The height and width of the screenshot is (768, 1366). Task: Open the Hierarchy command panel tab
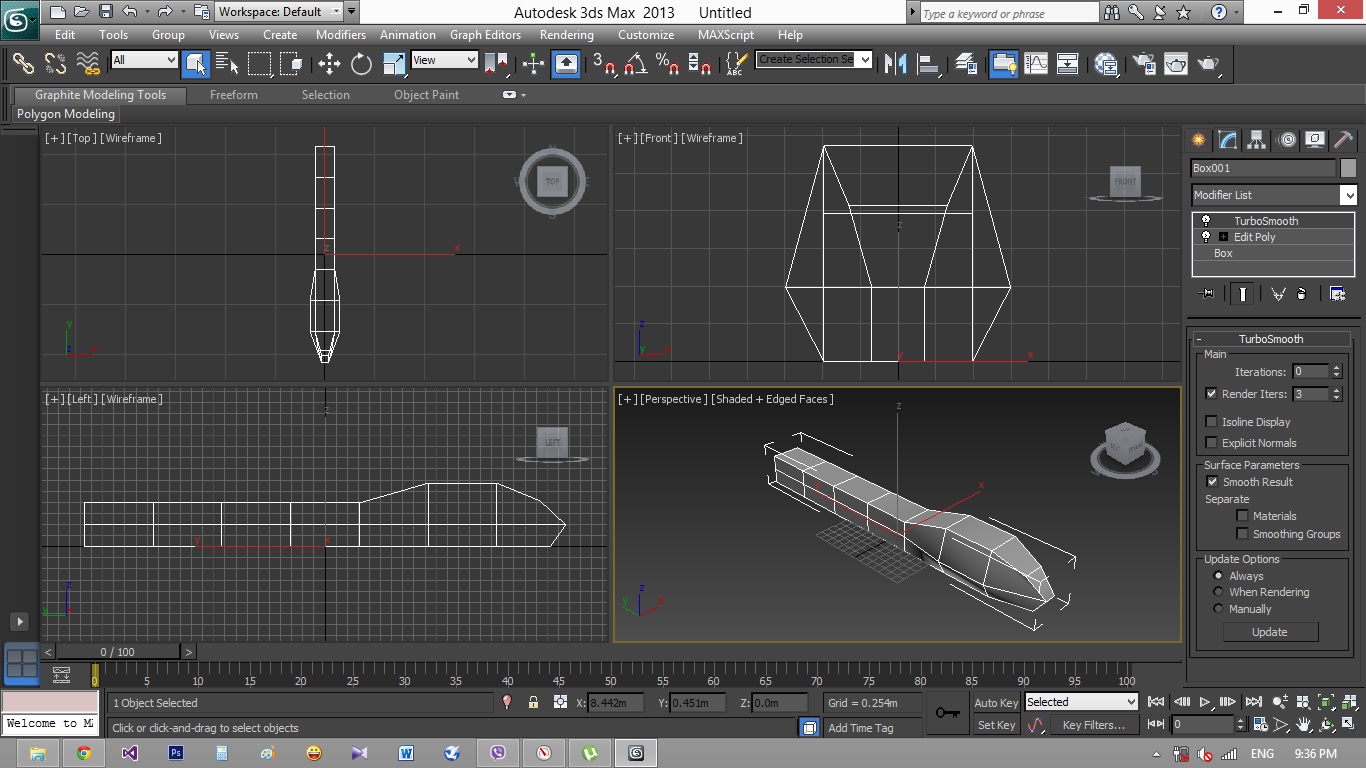(x=1257, y=140)
